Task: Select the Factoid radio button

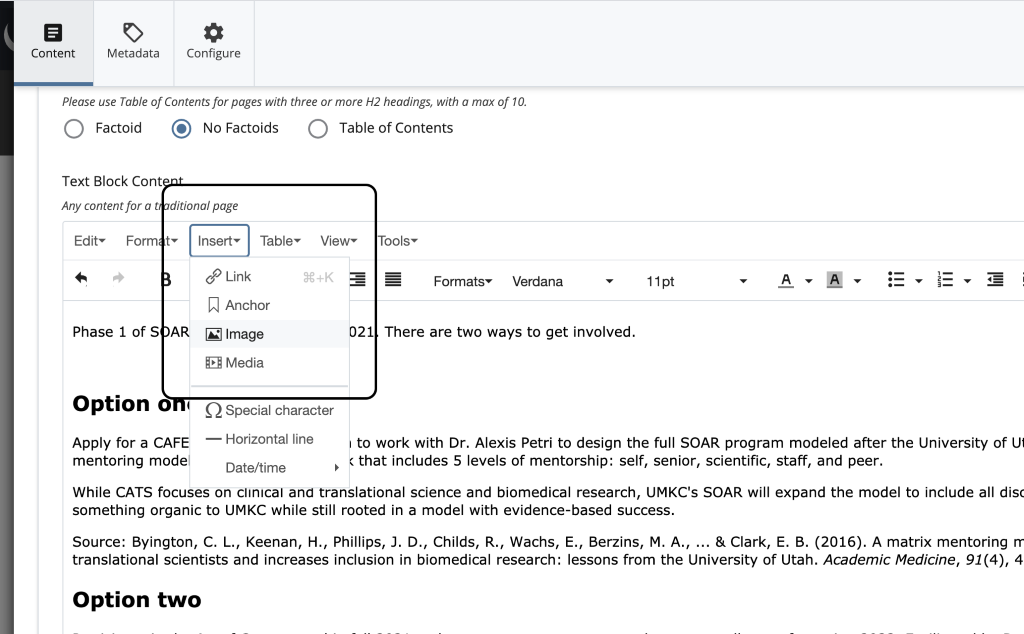Action: pos(73,128)
